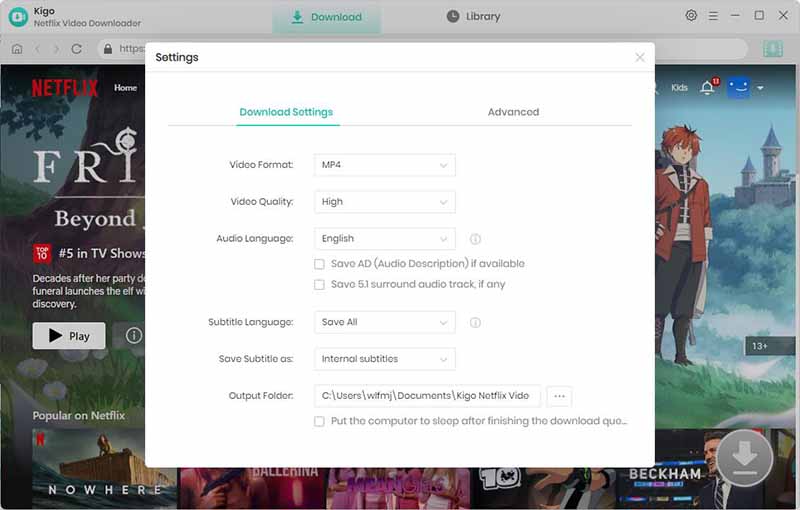The image size is (800, 510).
Task: Open settings via the gear icon
Action: (691, 16)
